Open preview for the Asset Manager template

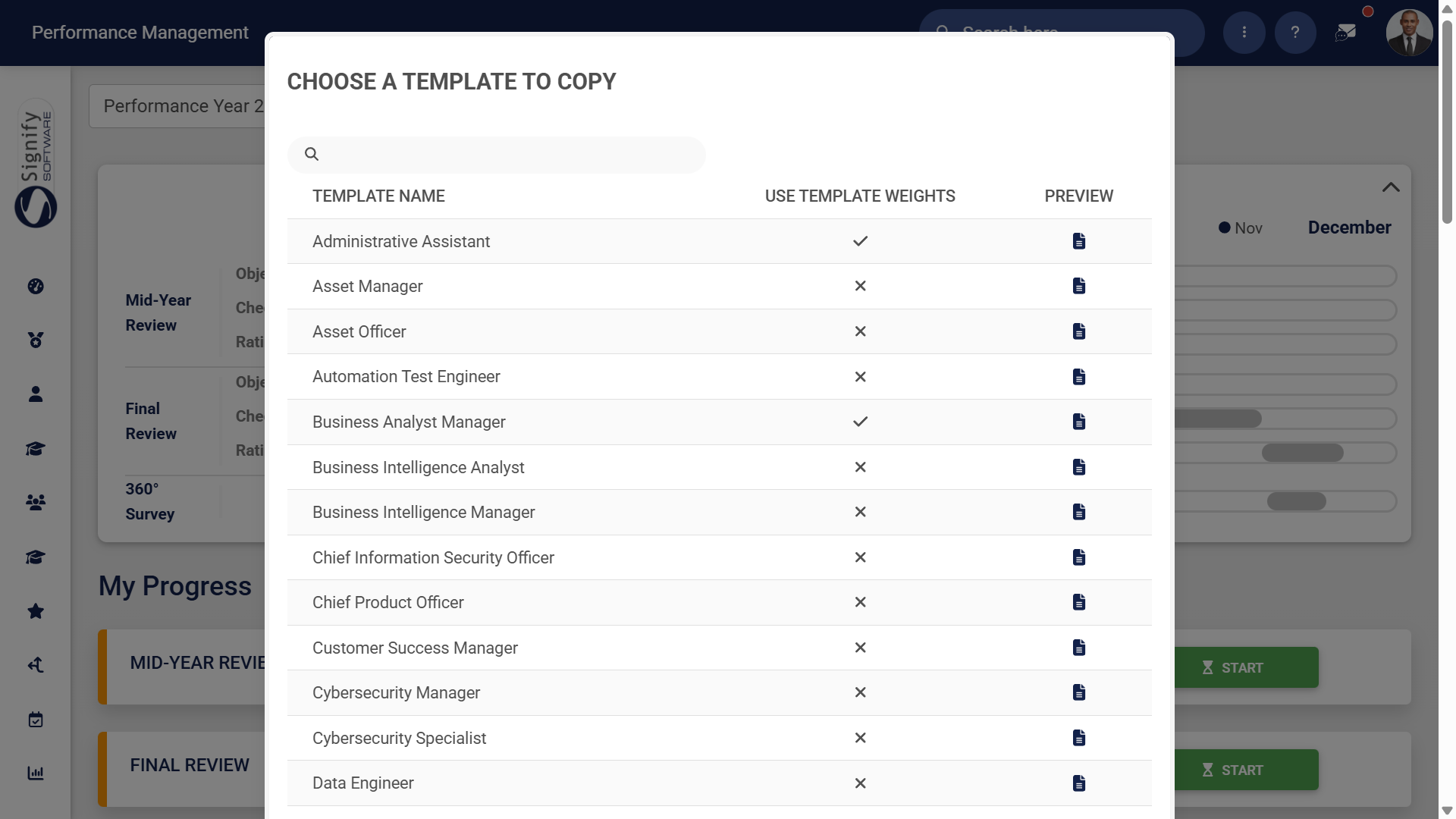(x=1078, y=286)
